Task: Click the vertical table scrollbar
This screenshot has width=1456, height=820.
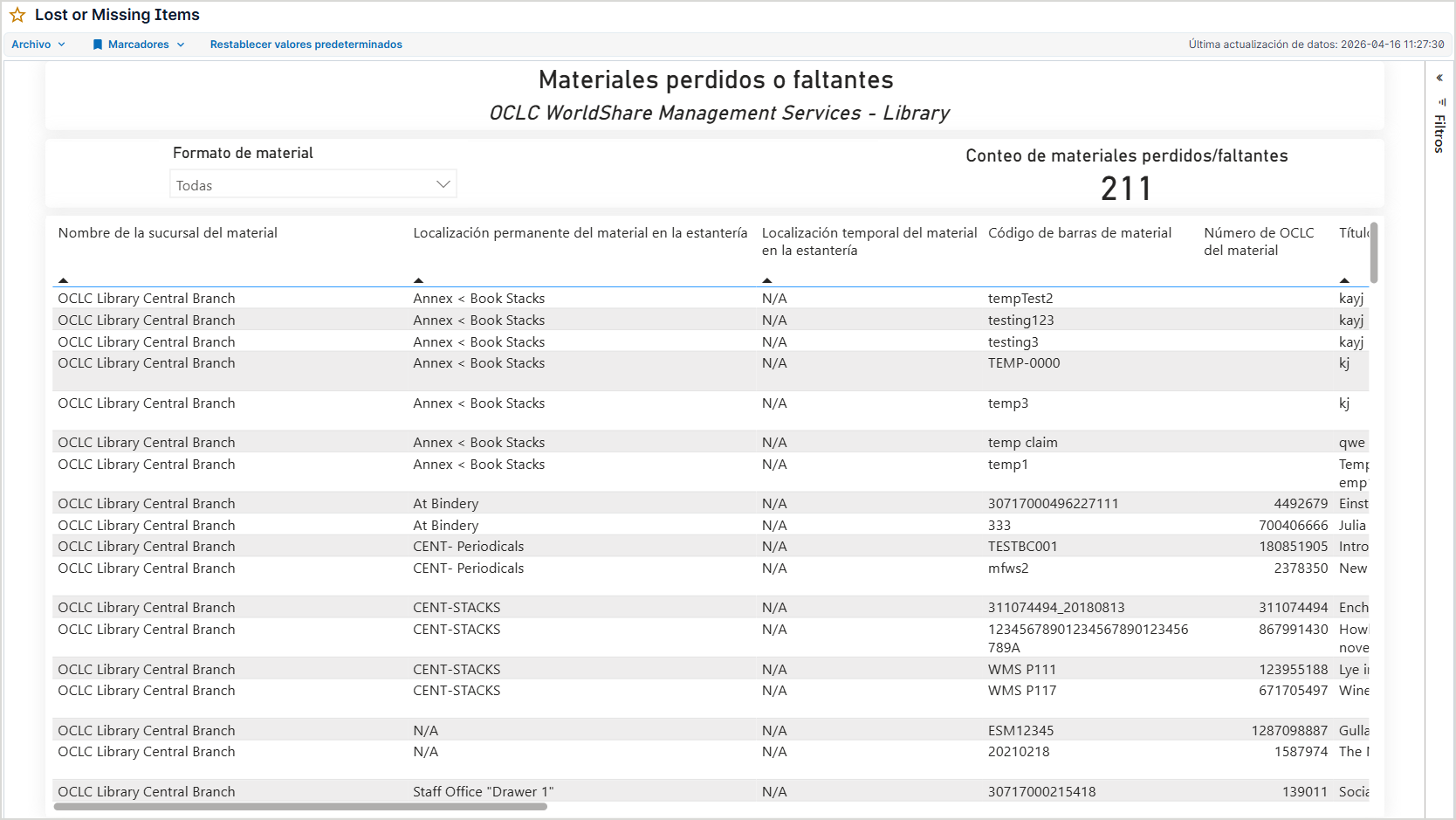Action: (x=1374, y=252)
